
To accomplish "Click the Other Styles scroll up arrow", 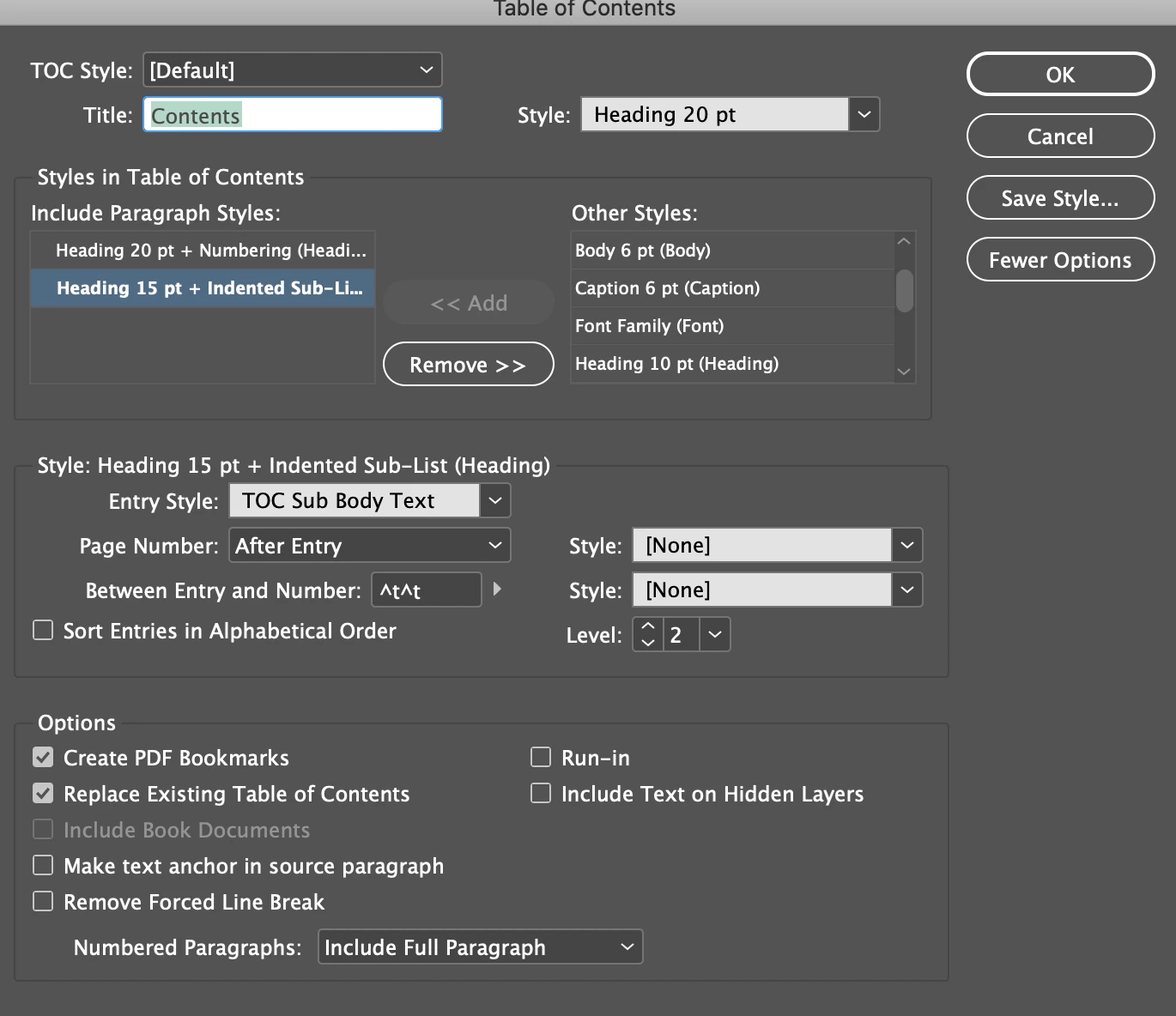I will 904,242.
